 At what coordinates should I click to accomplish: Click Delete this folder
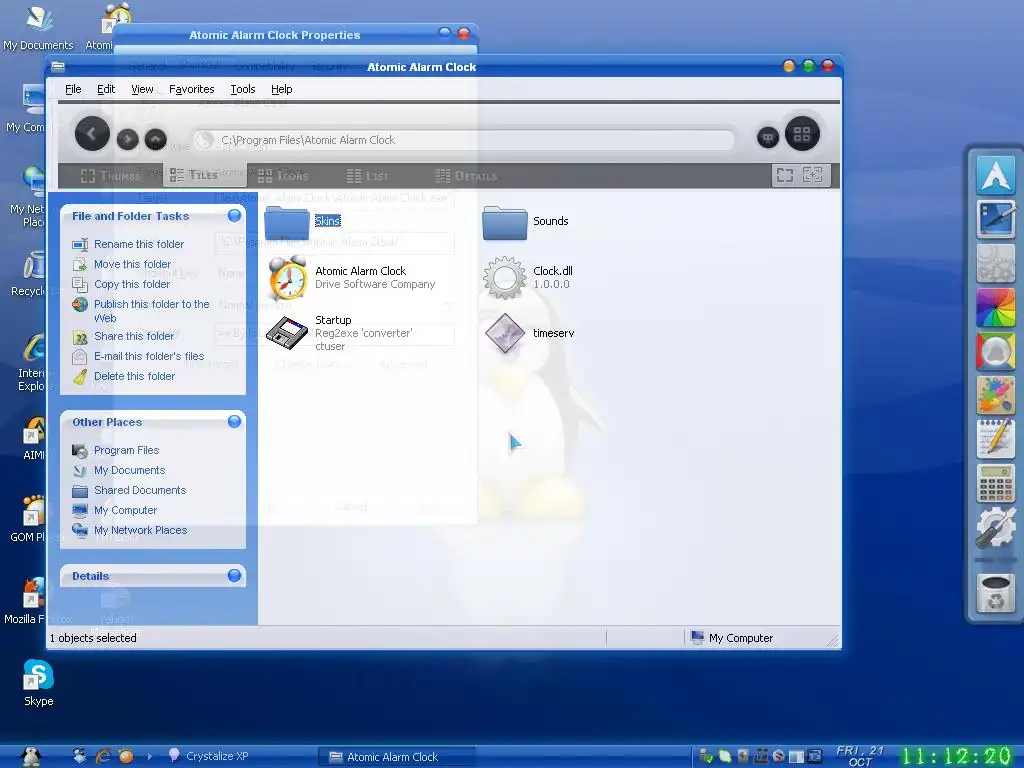click(135, 376)
